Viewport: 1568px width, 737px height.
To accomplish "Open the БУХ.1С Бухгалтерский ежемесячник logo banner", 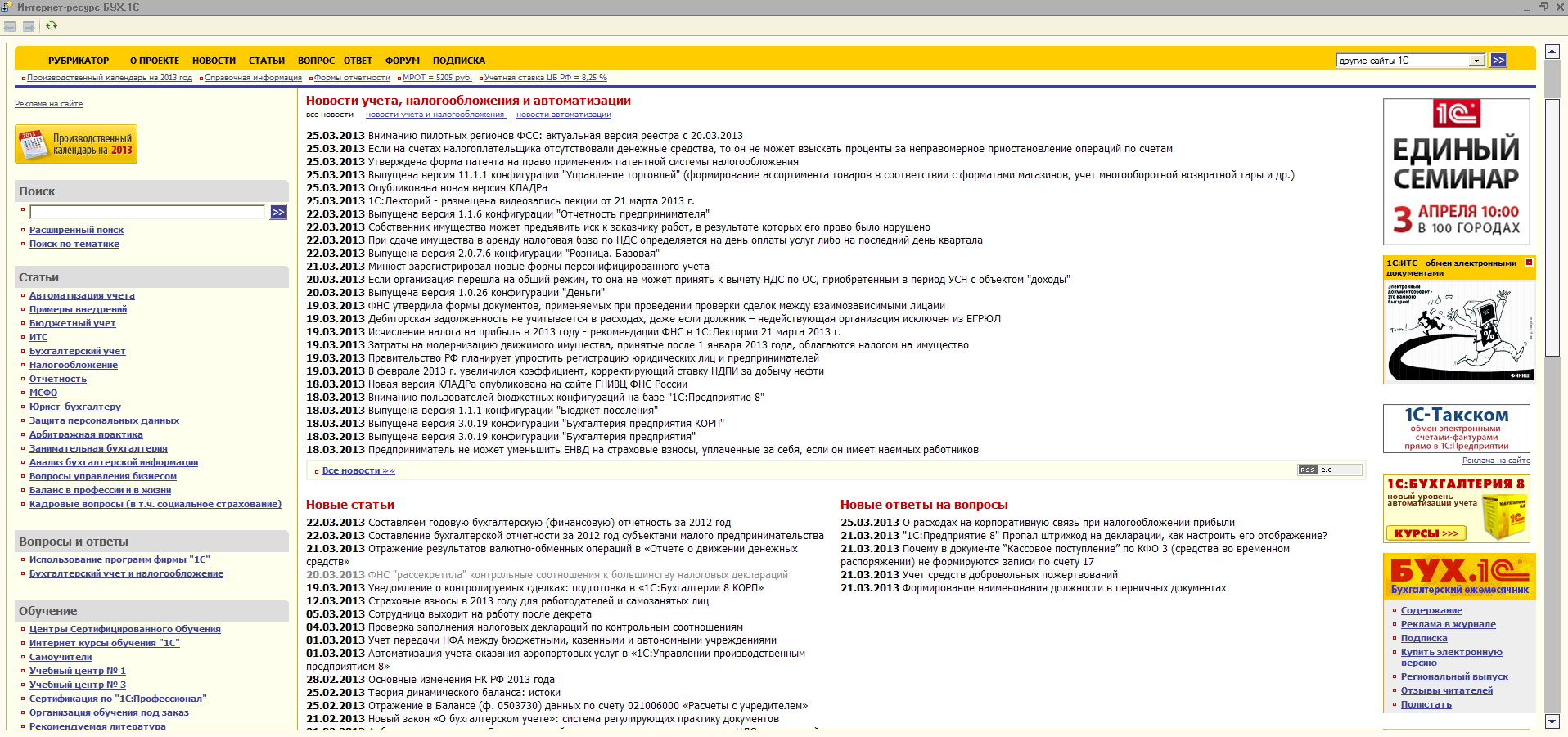I will click(1459, 577).
